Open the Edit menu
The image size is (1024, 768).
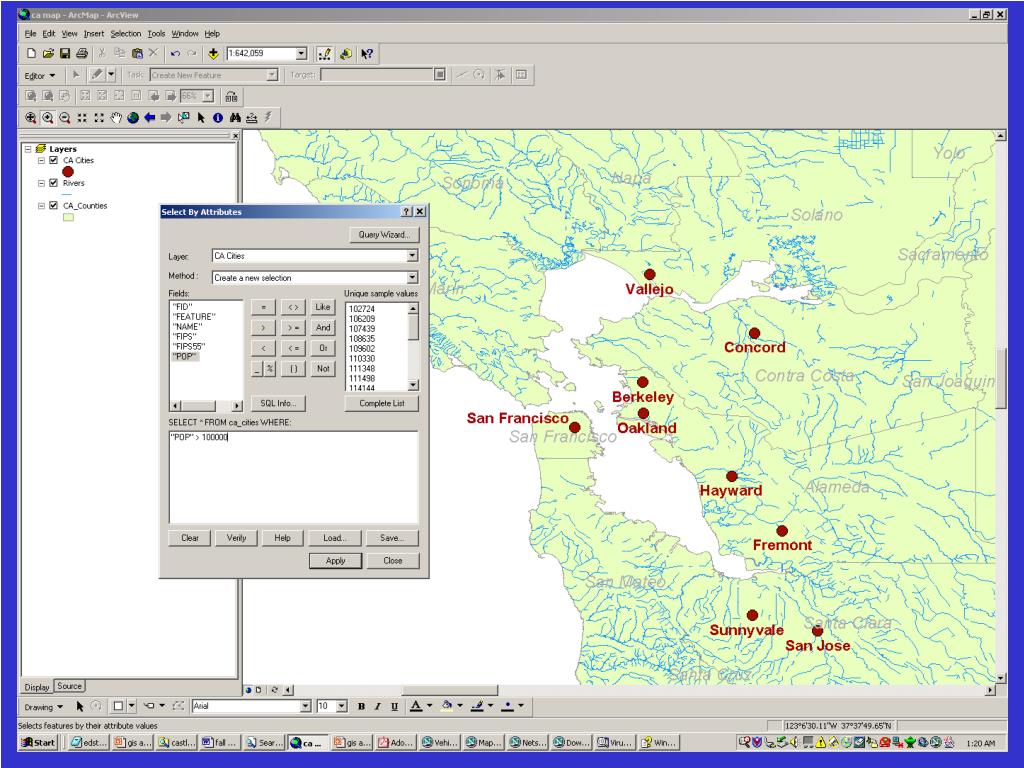pos(49,33)
